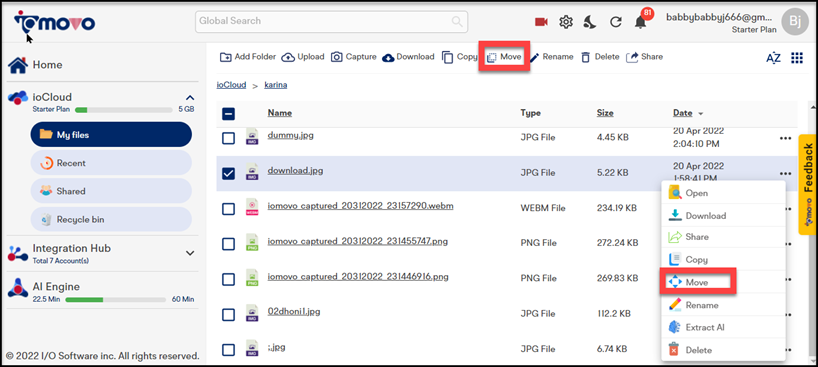Open notifications bell with 81 badge
Image resolution: width=818 pixels, height=367 pixels.
pos(641,22)
